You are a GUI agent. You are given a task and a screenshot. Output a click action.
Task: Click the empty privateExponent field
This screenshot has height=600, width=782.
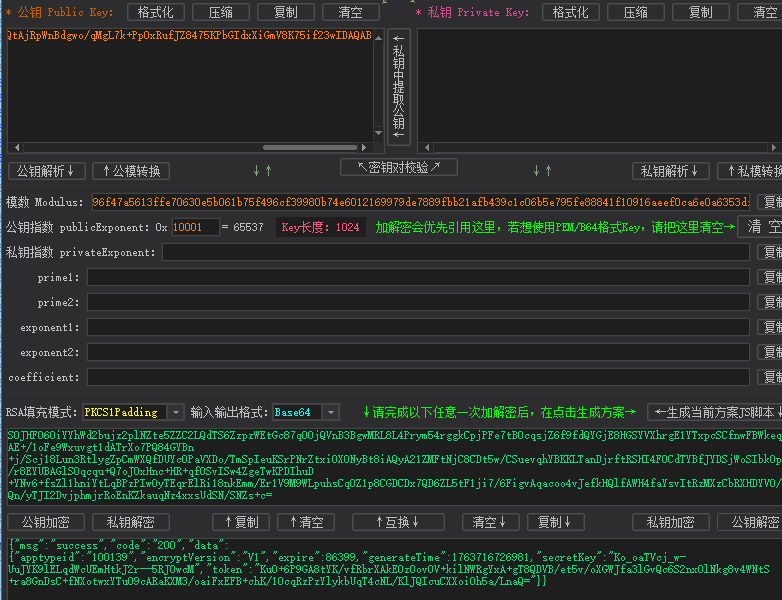tap(455, 252)
